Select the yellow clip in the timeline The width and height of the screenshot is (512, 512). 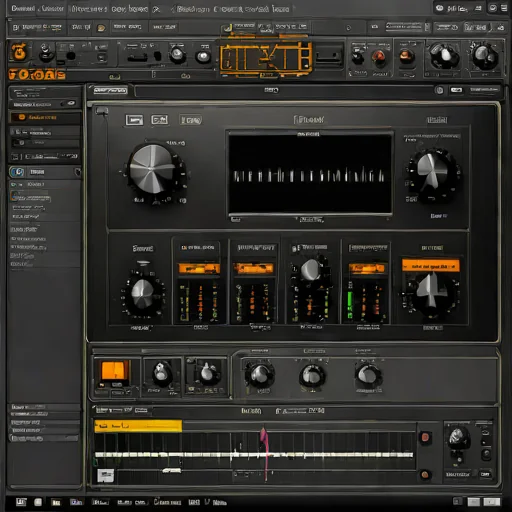point(138,426)
